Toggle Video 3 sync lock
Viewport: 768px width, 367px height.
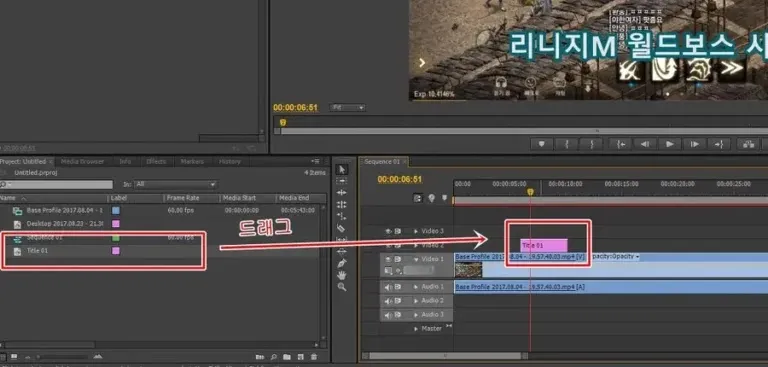click(398, 231)
